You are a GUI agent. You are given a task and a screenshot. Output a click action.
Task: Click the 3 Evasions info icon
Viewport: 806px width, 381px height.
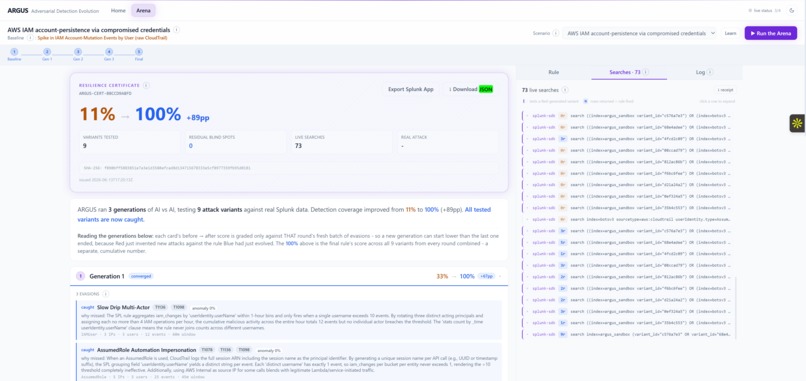(x=105, y=294)
